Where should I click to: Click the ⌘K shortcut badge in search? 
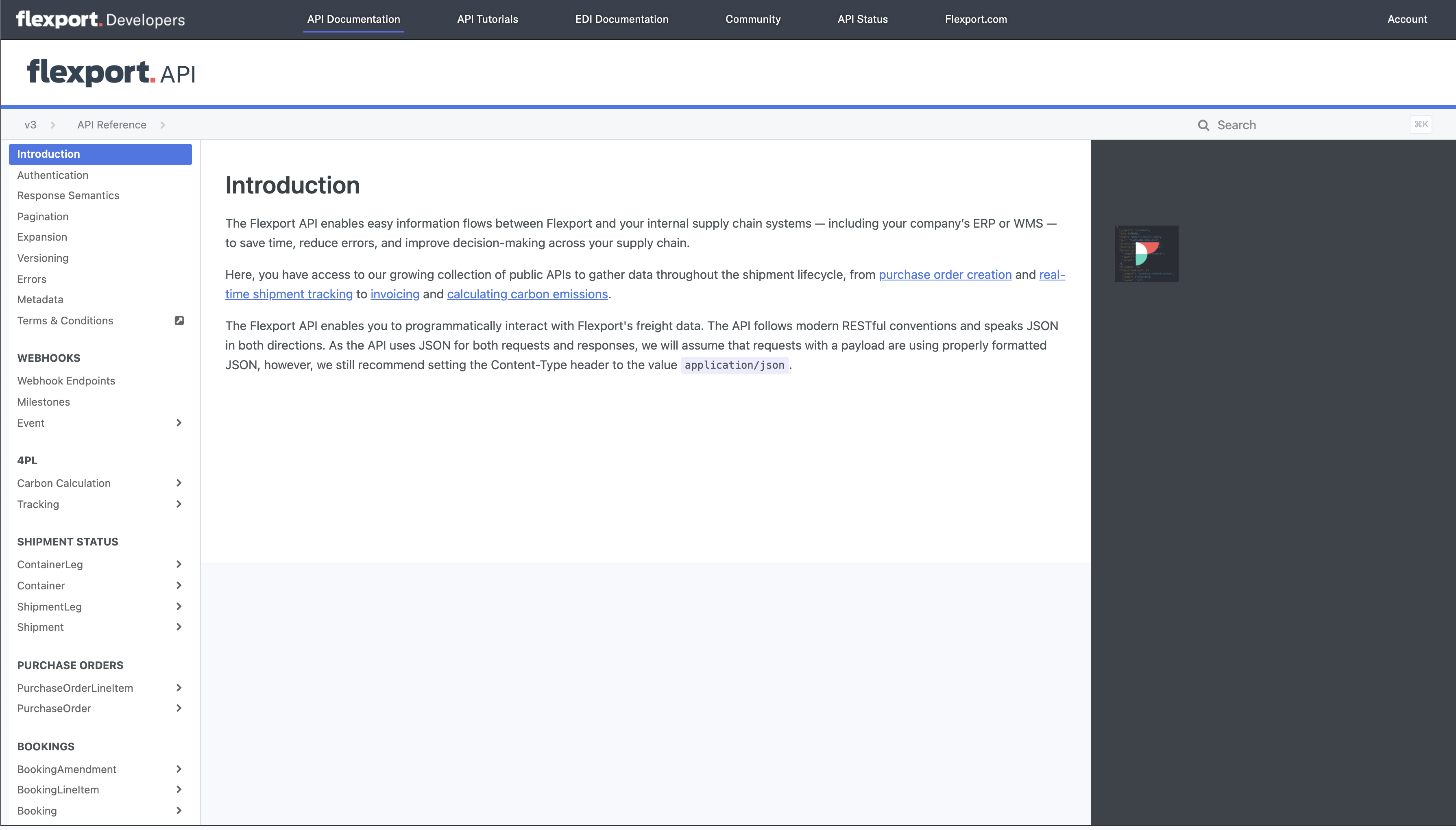pyautogui.click(x=1420, y=124)
